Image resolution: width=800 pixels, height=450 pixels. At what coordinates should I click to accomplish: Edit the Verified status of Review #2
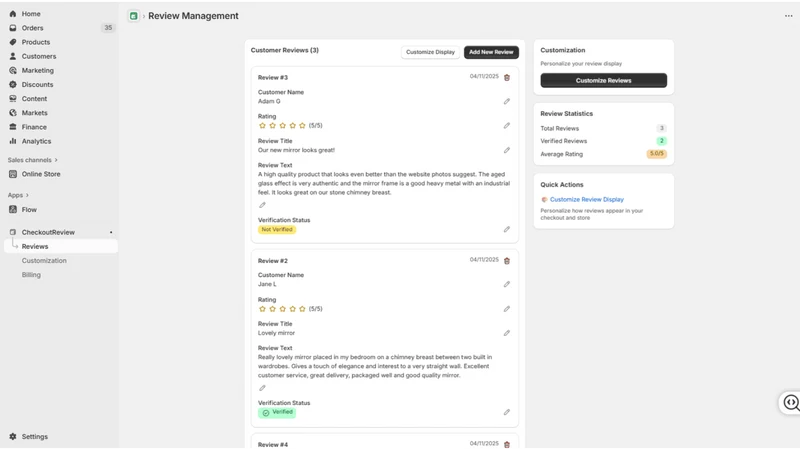507,412
